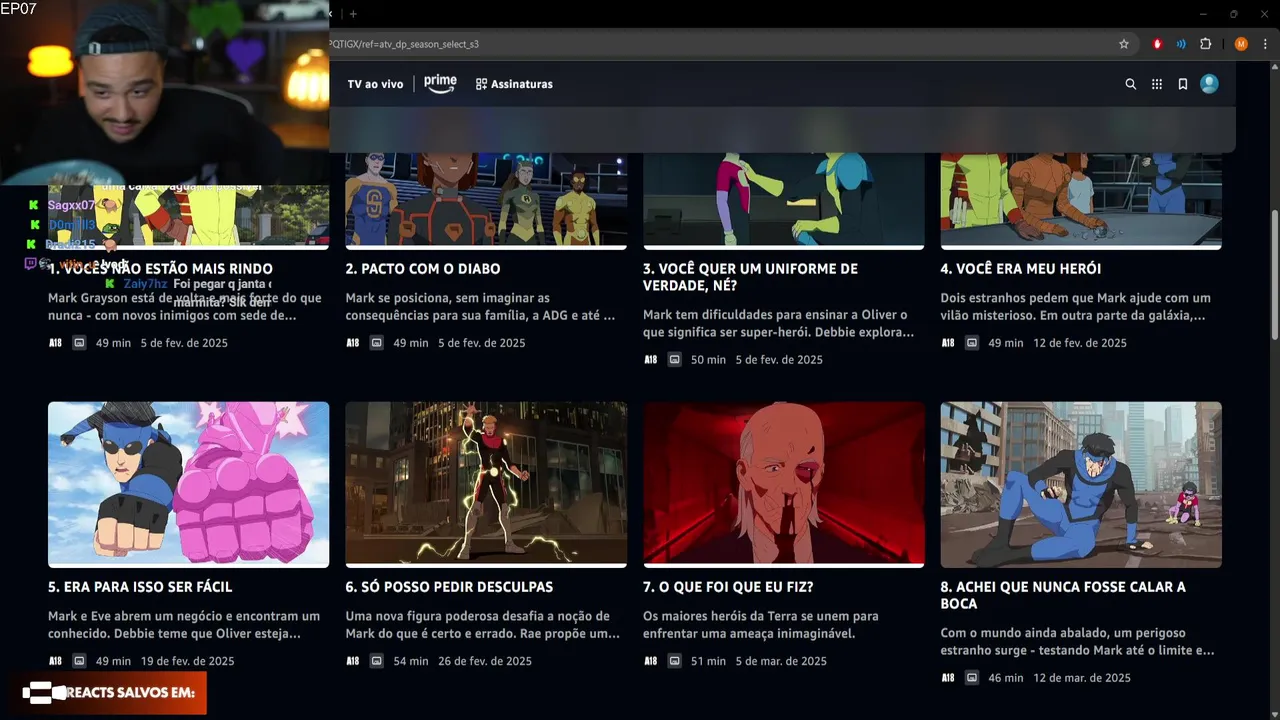
Task: Click the '54 min' duration of episode 6
Action: (411, 661)
